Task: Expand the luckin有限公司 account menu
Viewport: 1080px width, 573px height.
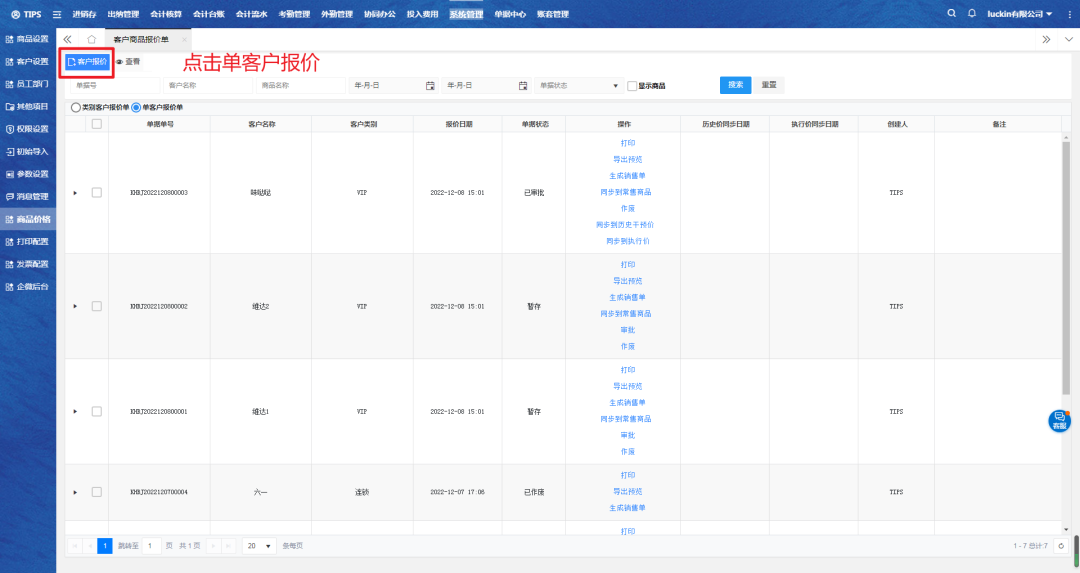Action: click(1018, 14)
